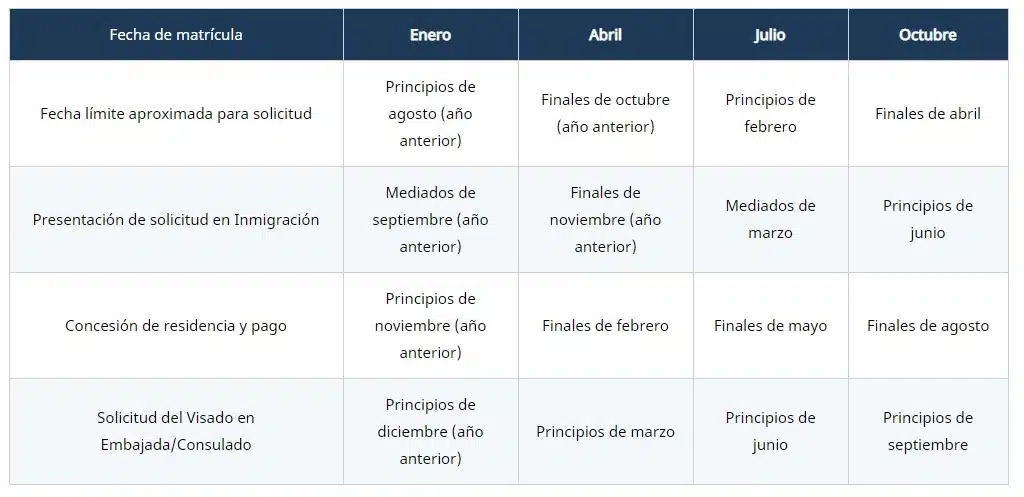Click the Mediados de marzo cell
This screenshot has height=497, width=1024.
pyautogui.click(x=771, y=219)
